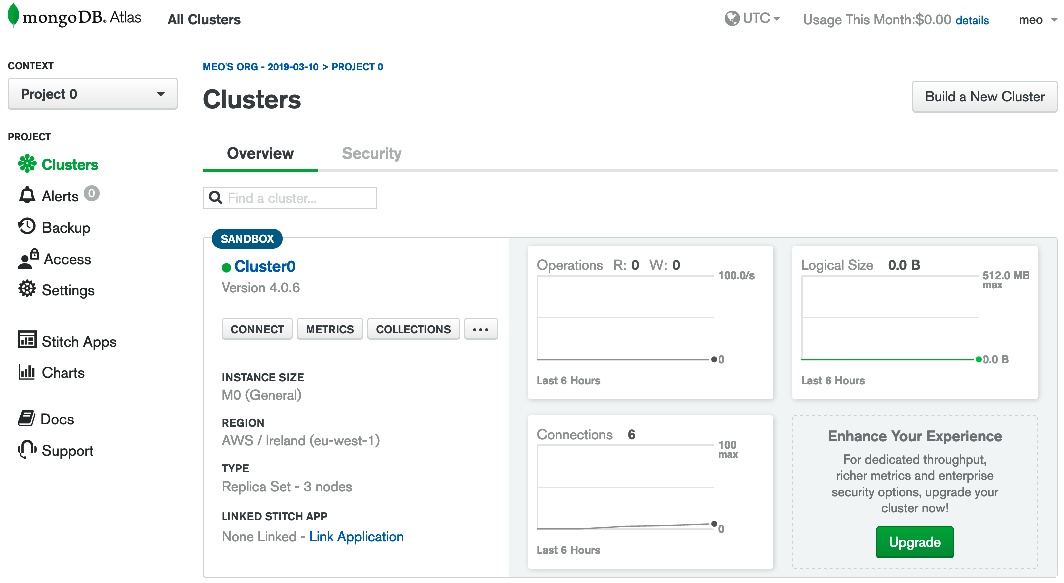Click the green Upgrade button
This screenshot has width=1064, height=583.
pyautogui.click(x=915, y=542)
